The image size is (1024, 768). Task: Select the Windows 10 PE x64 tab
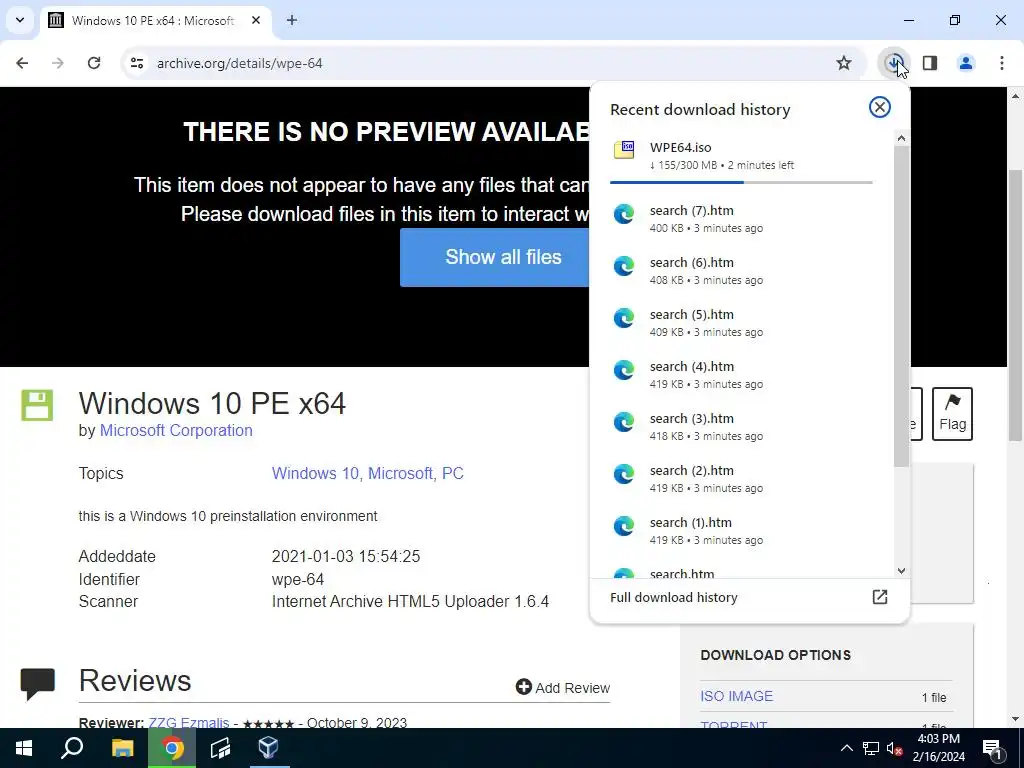tap(155, 20)
